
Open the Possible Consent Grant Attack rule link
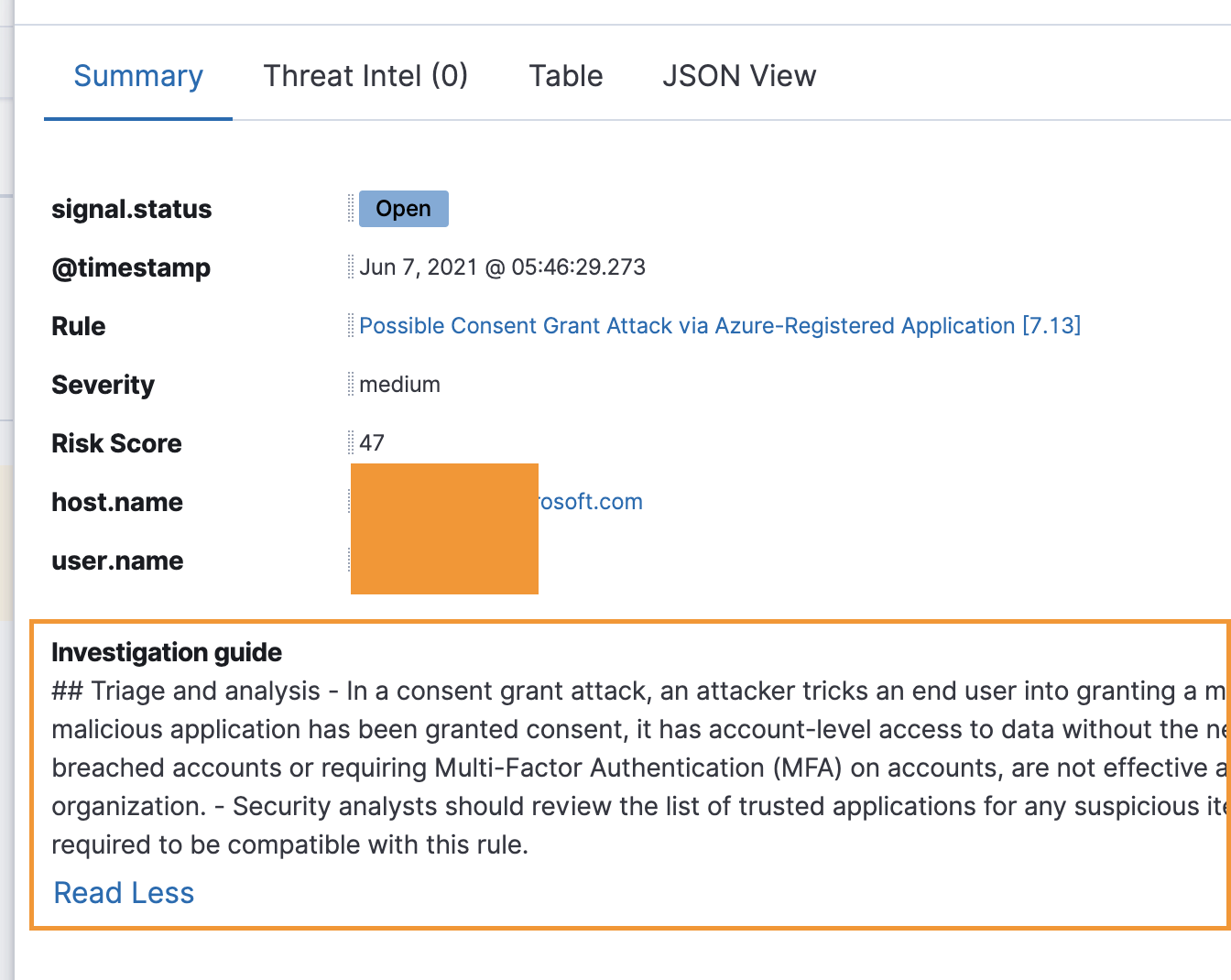pos(720,326)
